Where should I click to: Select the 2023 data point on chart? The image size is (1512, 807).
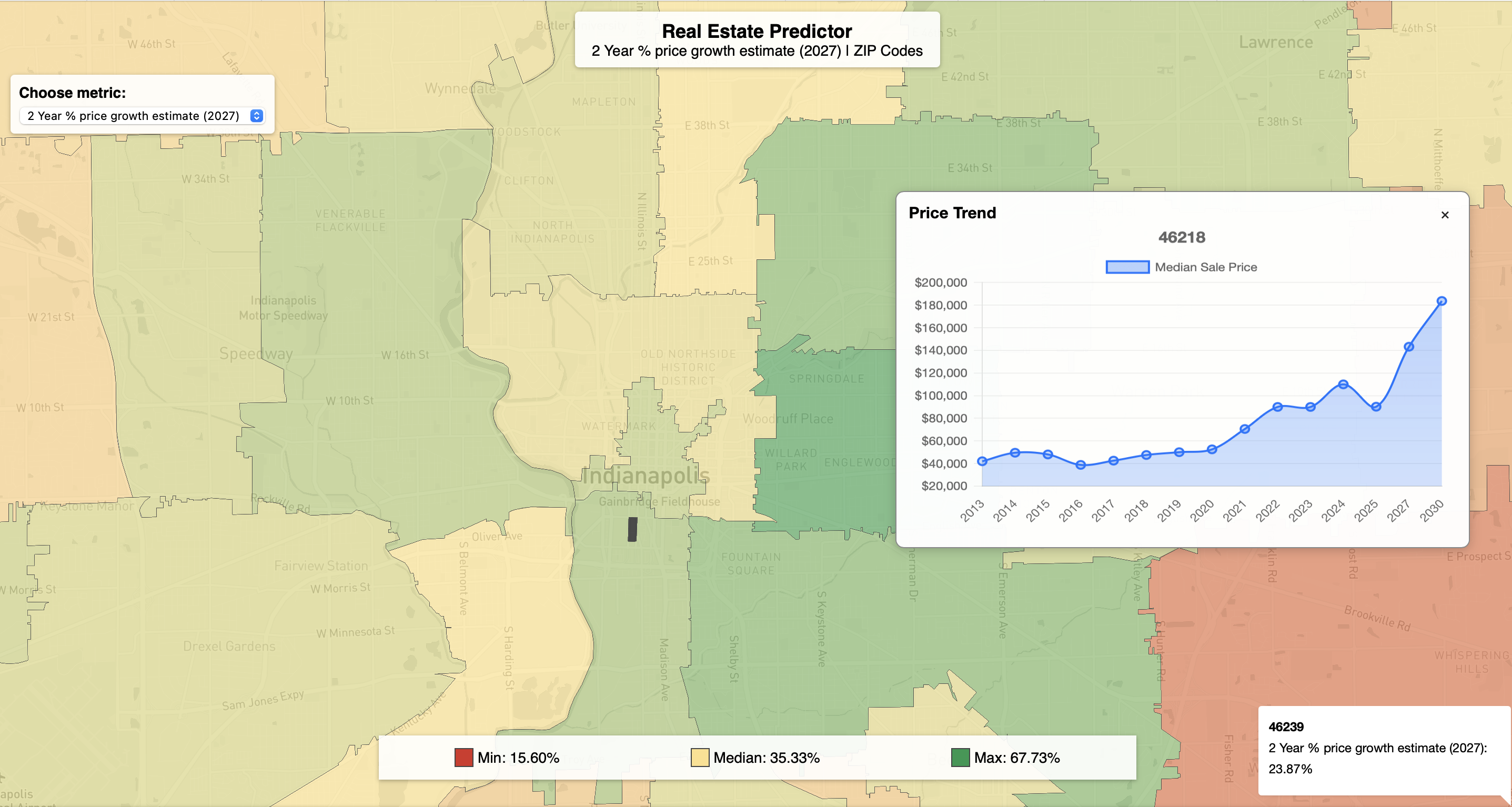[x=1310, y=407]
